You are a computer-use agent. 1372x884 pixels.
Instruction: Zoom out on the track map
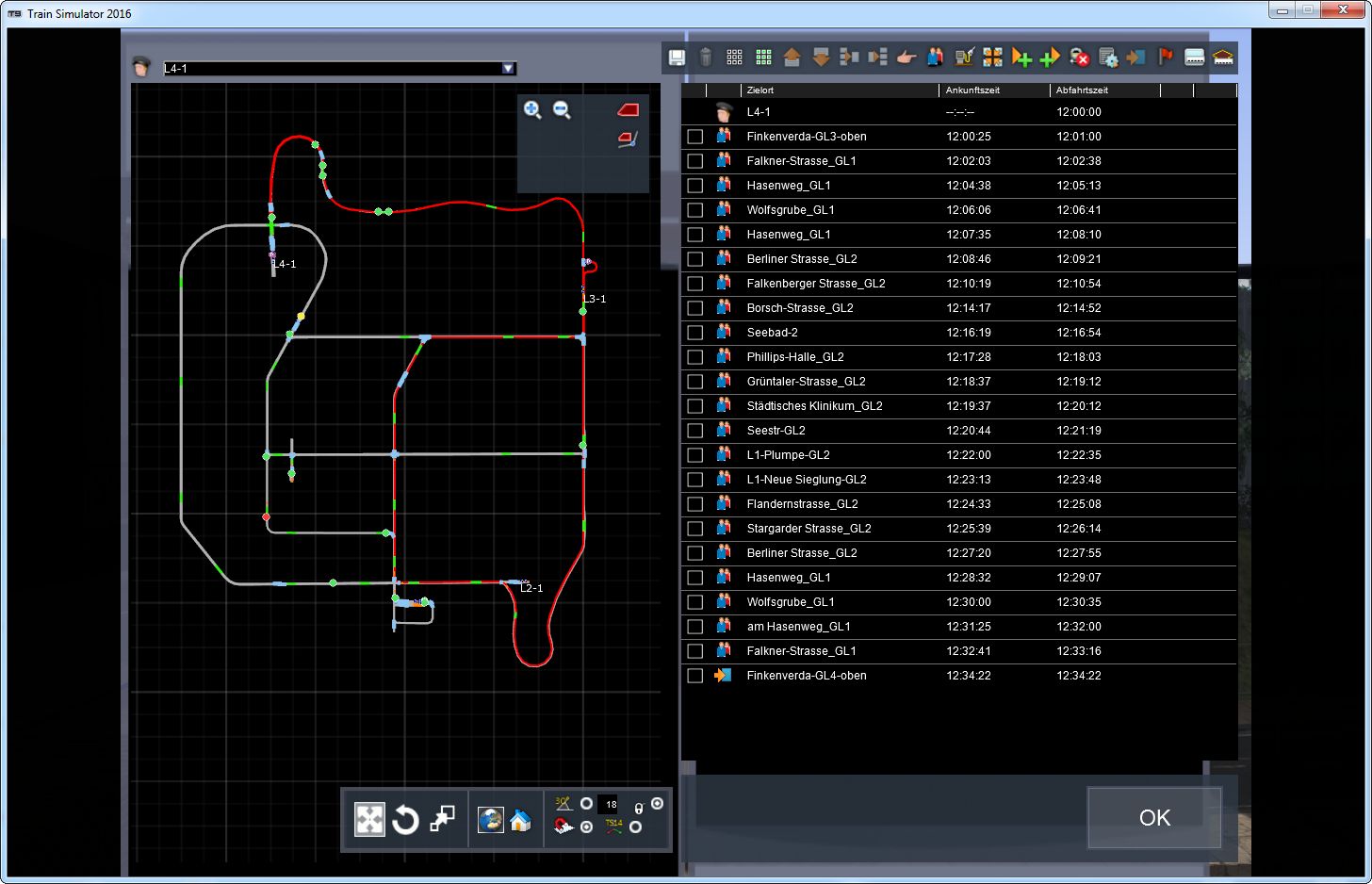pyautogui.click(x=563, y=110)
